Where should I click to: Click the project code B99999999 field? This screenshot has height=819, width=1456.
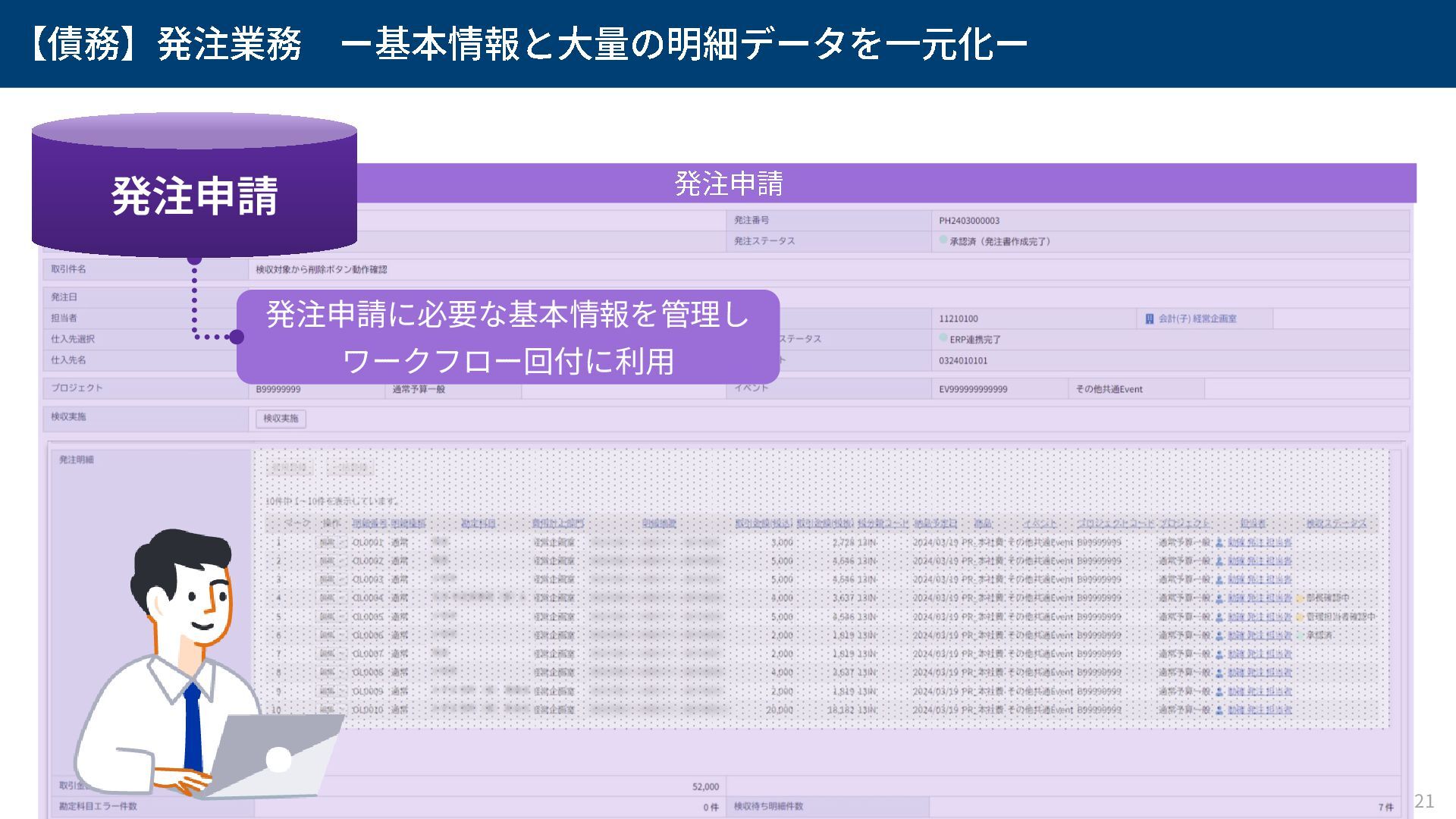pos(278,389)
